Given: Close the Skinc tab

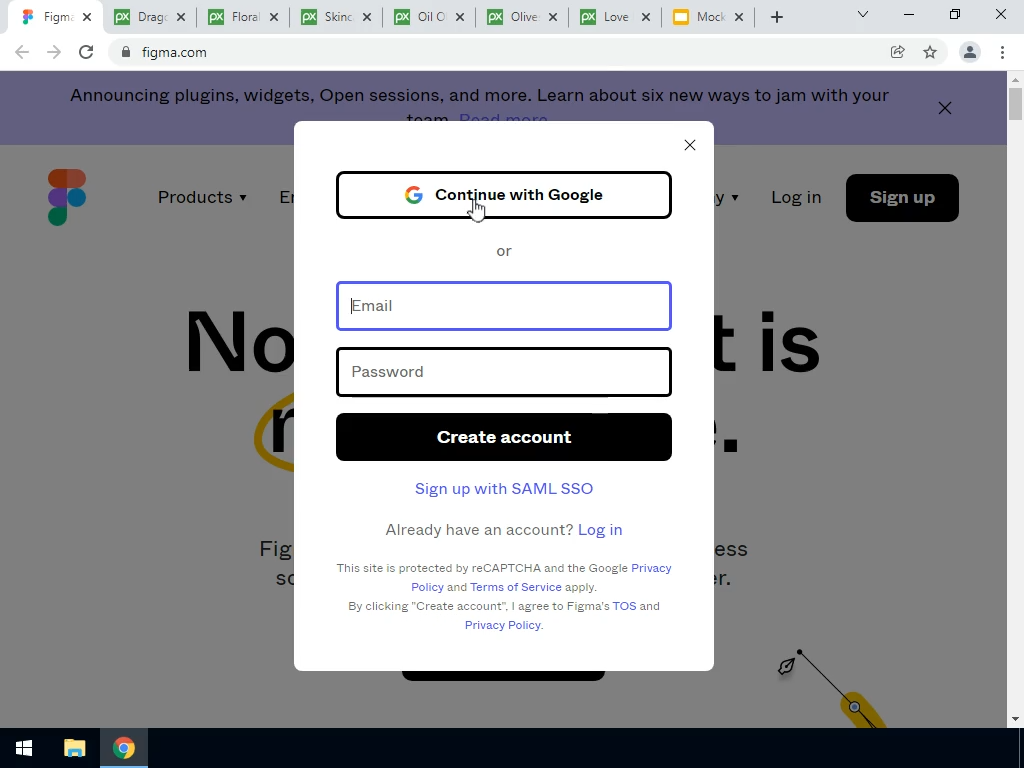Looking at the screenshot, I should (367, 17).
